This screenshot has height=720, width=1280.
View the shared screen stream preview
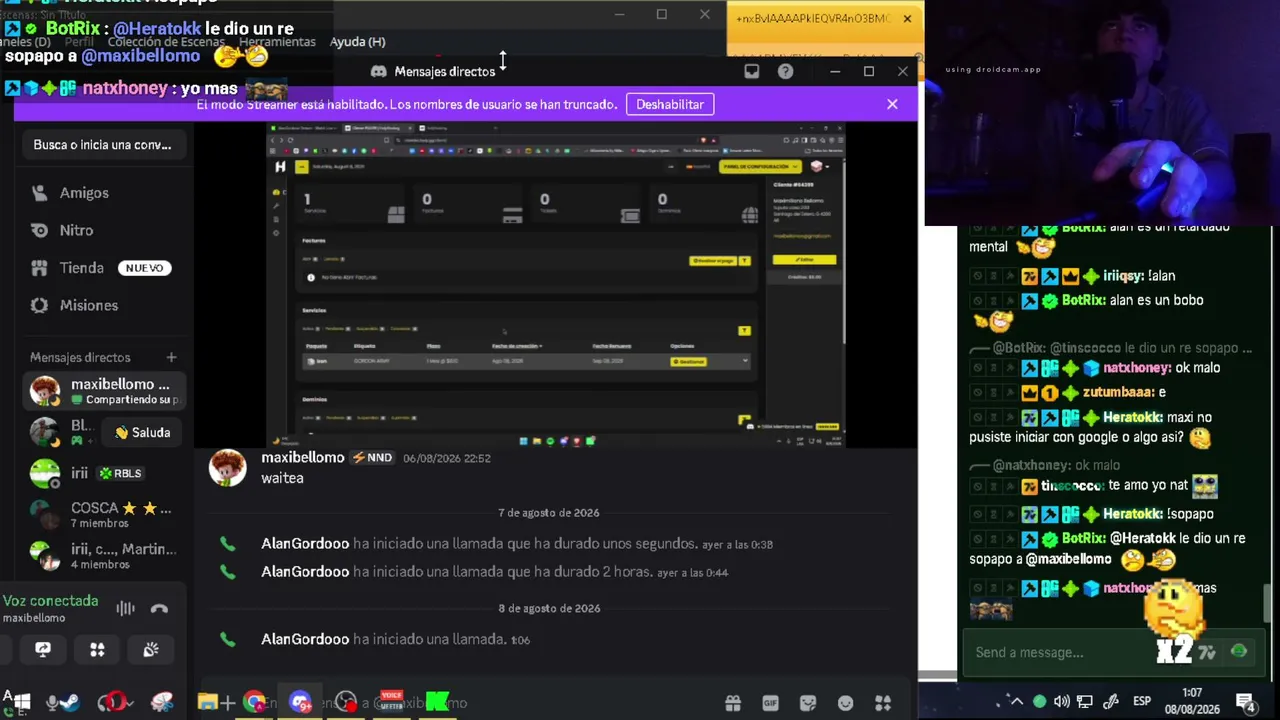click(x=556, y=285)
